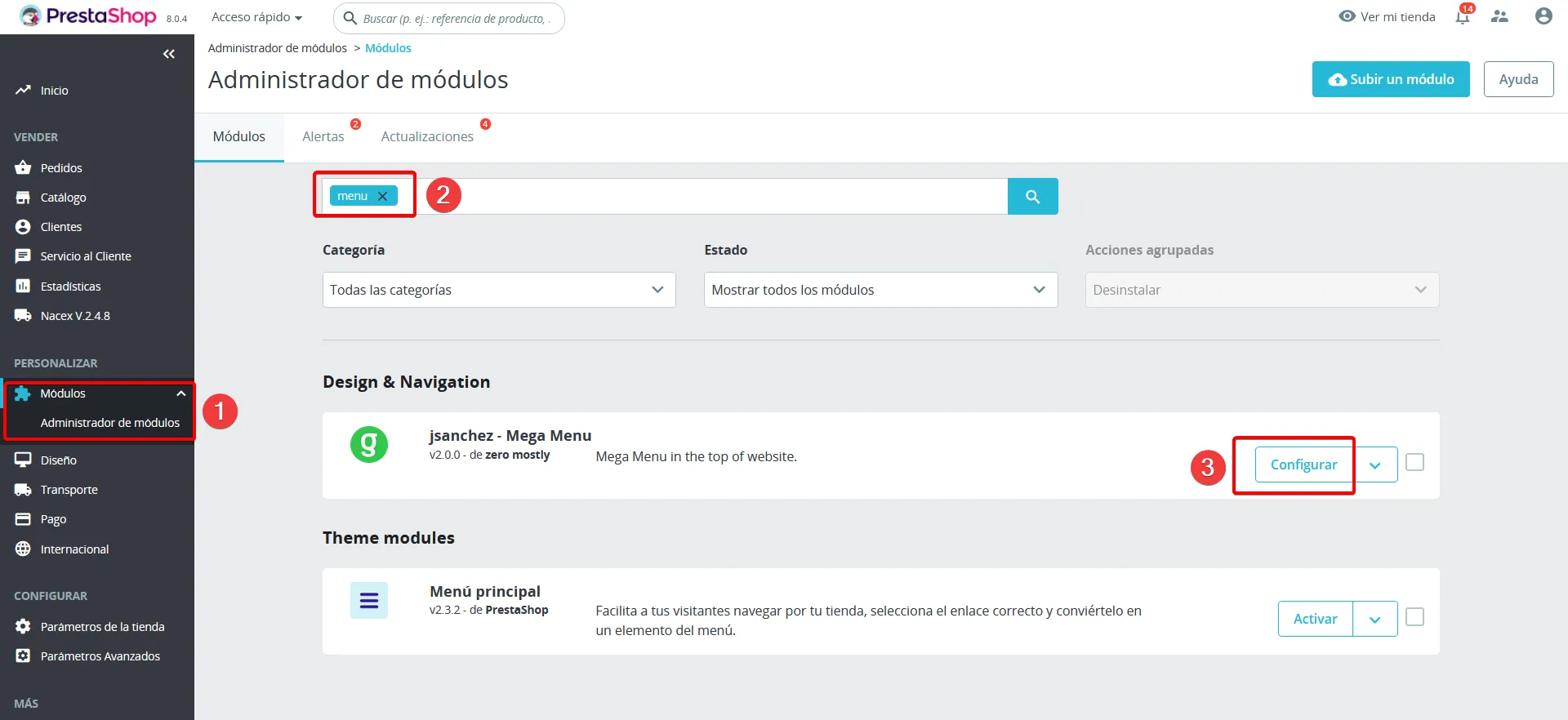This screenshot has width=1568, height=720.
Task: Click Subir un módulo button
Action: (1391, 79)
